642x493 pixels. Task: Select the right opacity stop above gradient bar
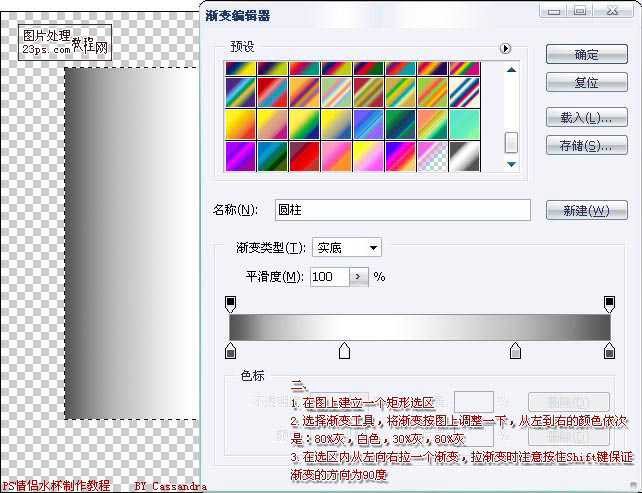tap(609, 304)
